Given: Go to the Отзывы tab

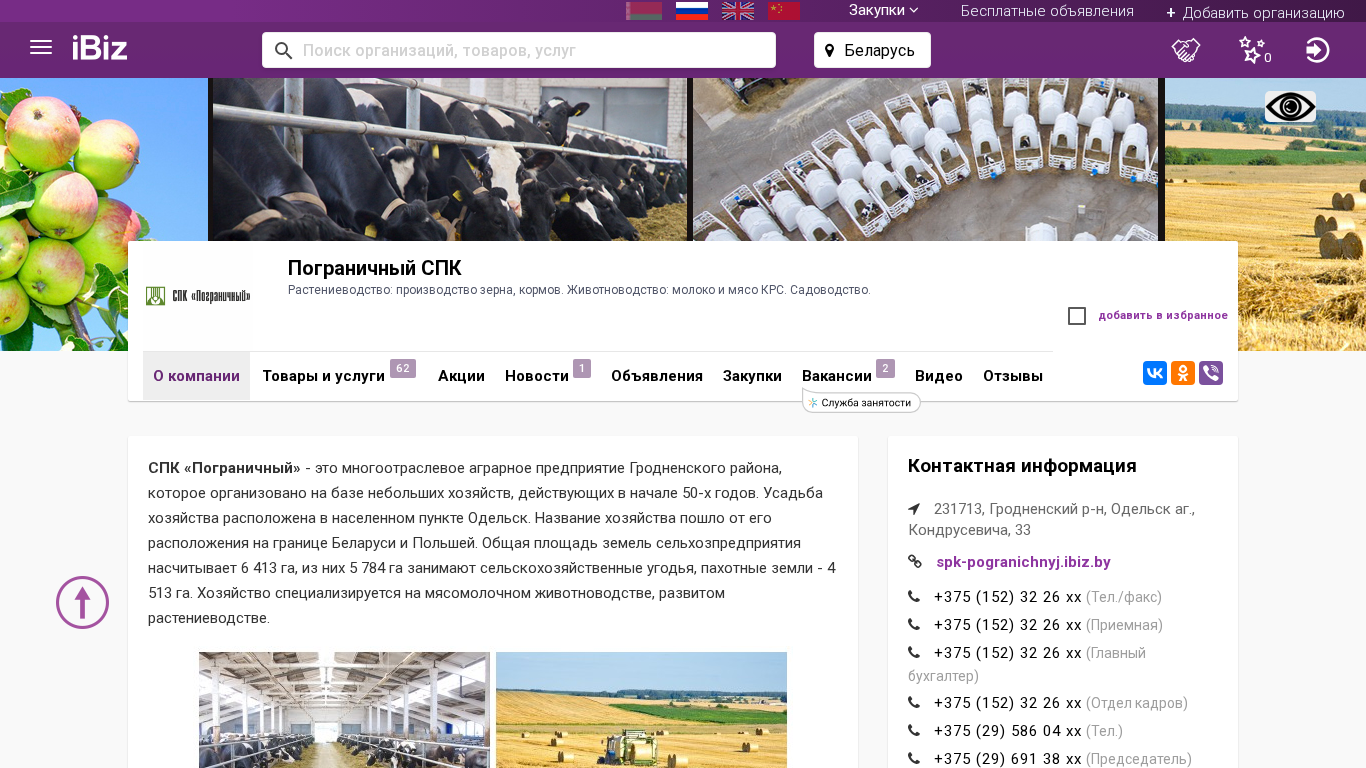Looking at the screenshot, I should [x=1013, y=376].
